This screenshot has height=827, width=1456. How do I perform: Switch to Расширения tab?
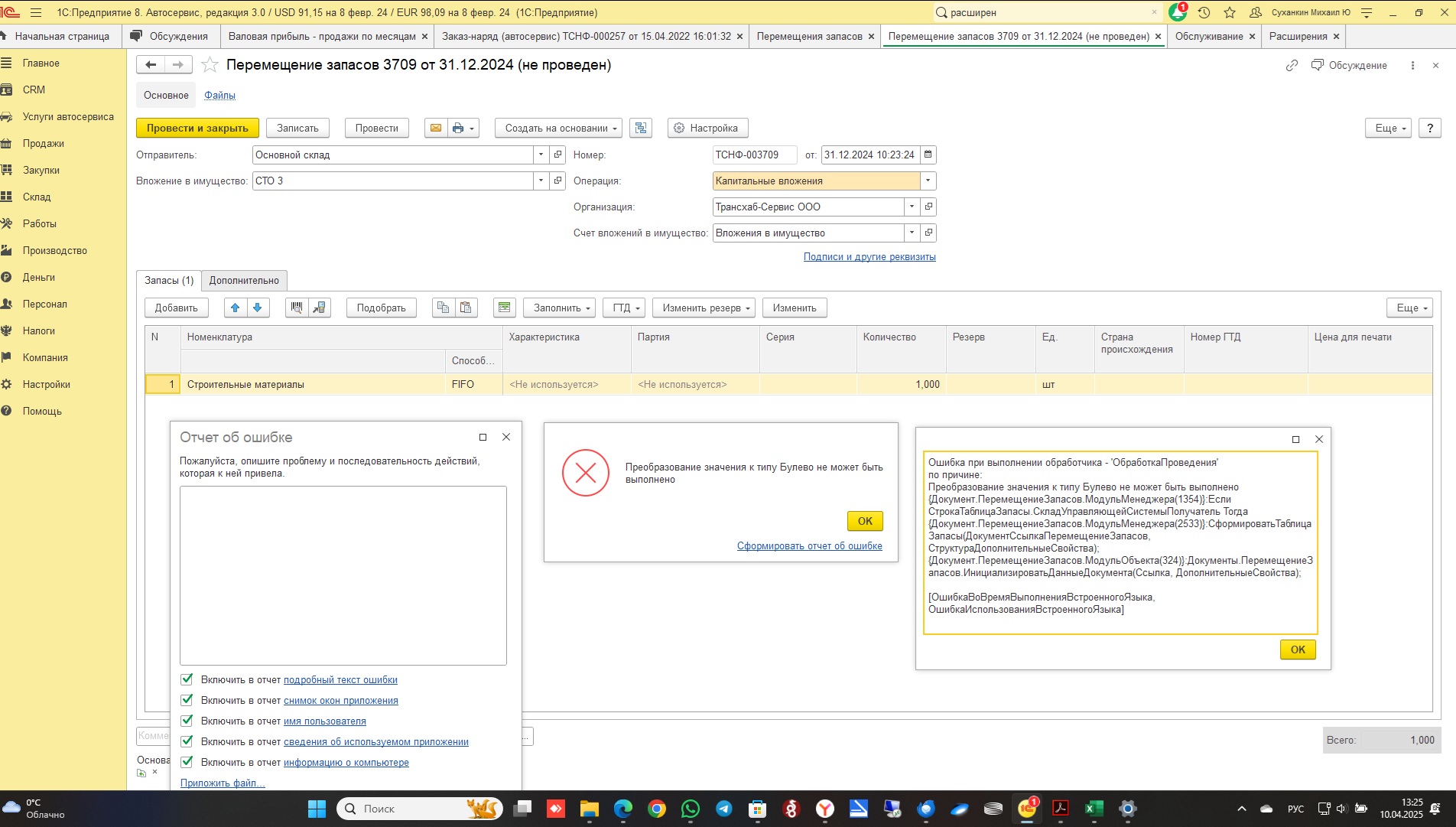pyautogui.click(x=1298, y=36)
